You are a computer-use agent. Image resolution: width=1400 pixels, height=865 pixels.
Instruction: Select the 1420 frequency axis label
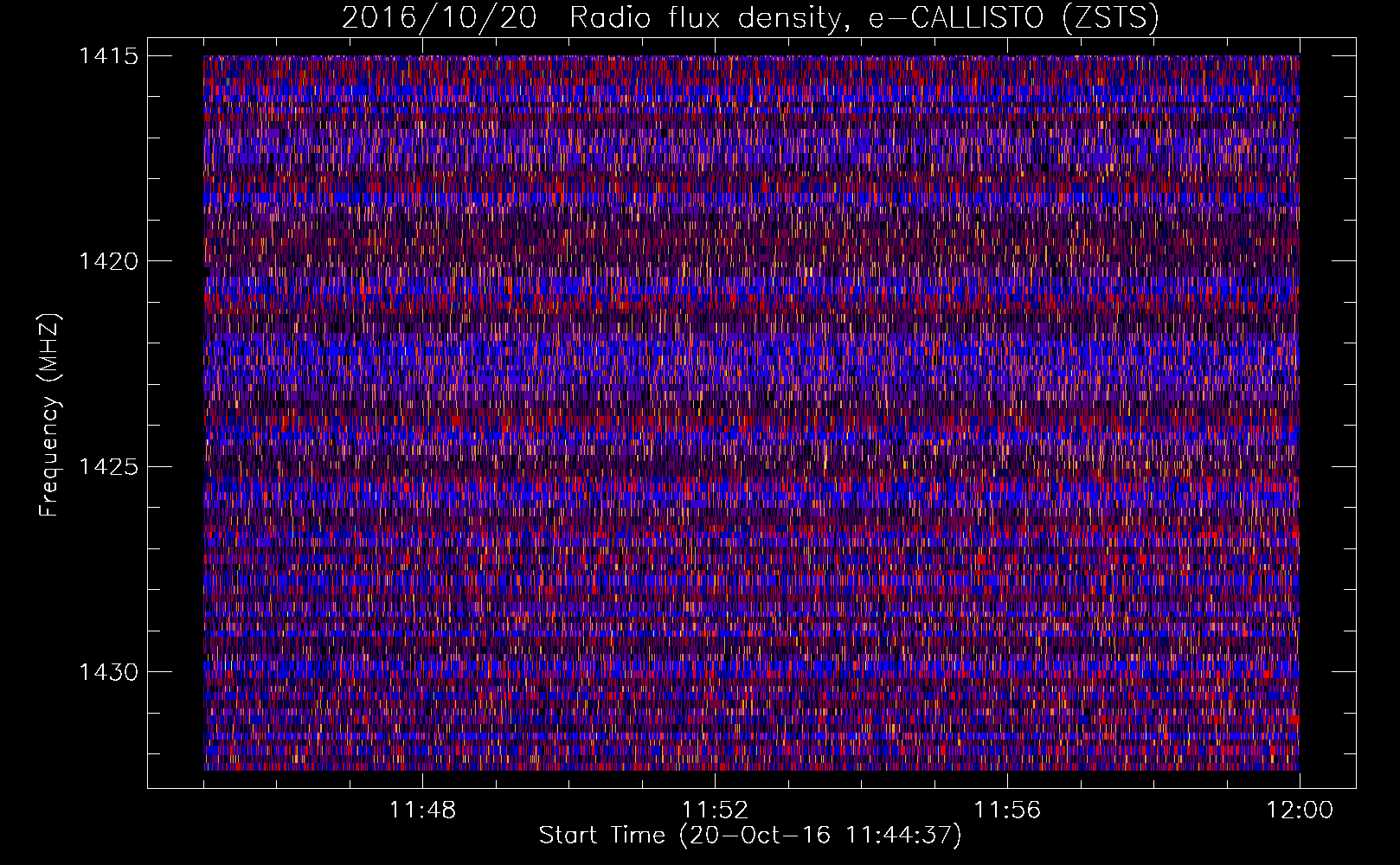108,261
